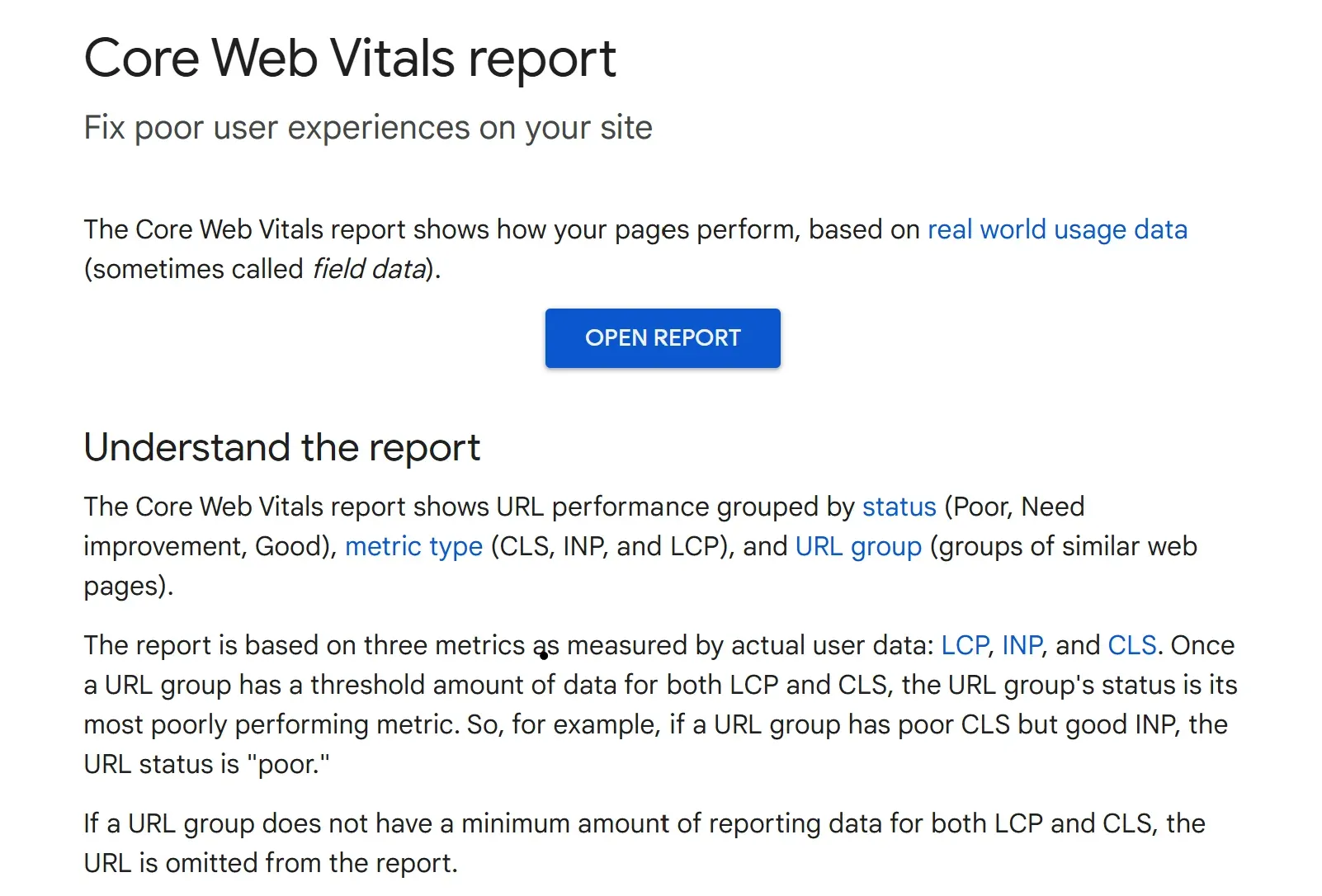The image size is (1322, 896).
Task: Click the OPEN REPORT button
Action: pos(663,338)
